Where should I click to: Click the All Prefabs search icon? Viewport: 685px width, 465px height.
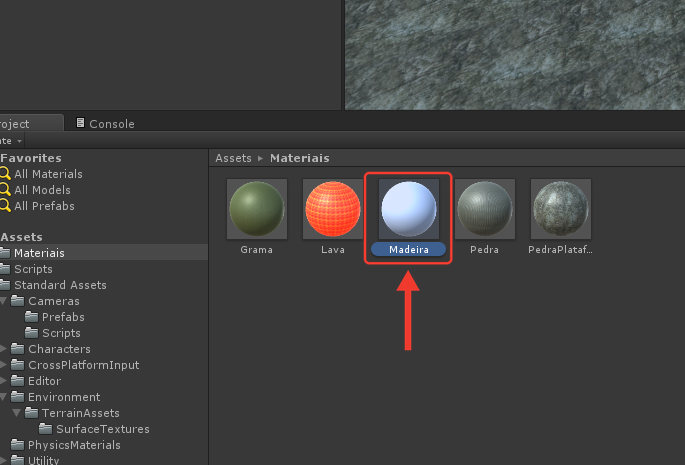[5, 206]
